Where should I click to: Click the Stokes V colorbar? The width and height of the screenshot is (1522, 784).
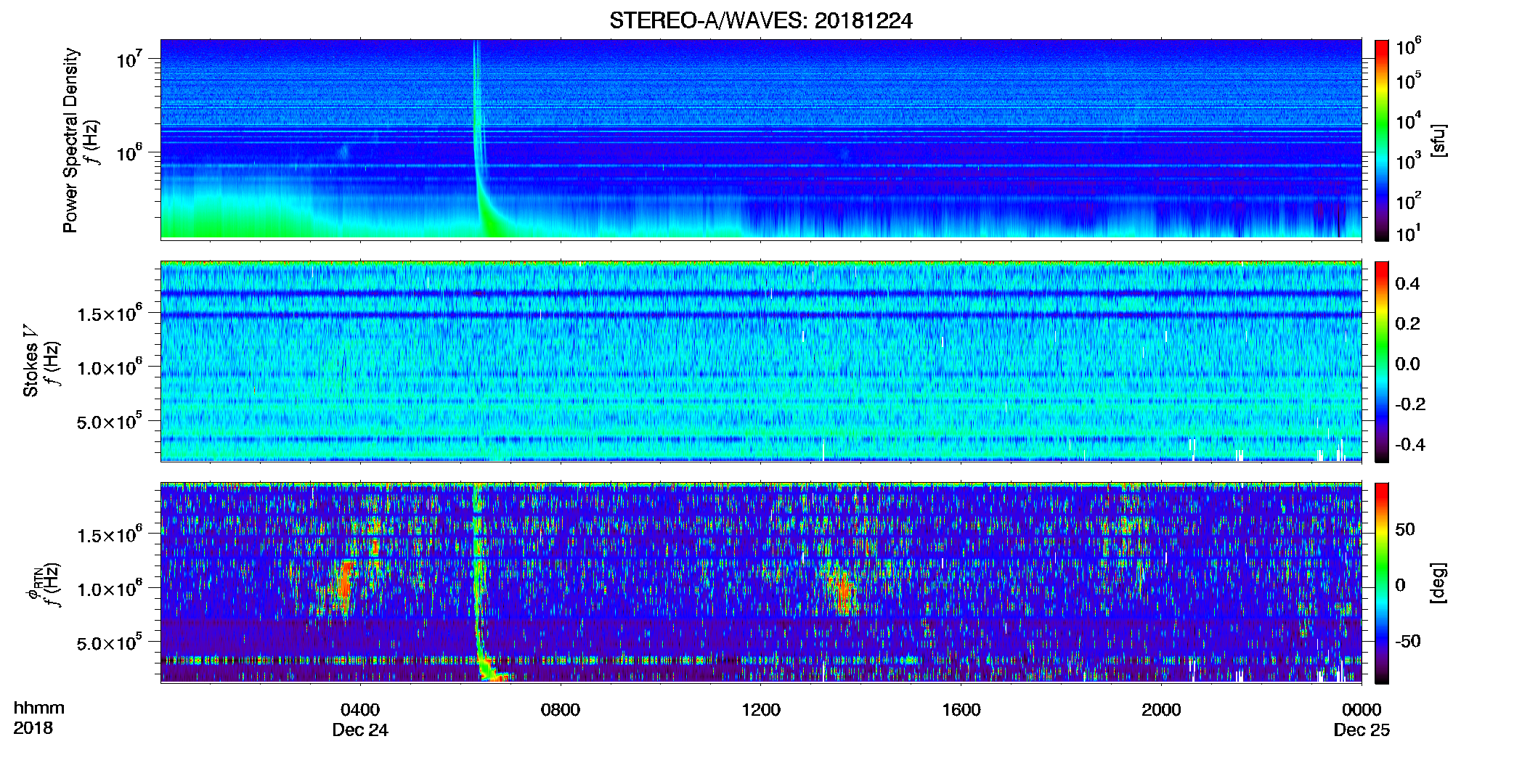tap(1382, 362)
